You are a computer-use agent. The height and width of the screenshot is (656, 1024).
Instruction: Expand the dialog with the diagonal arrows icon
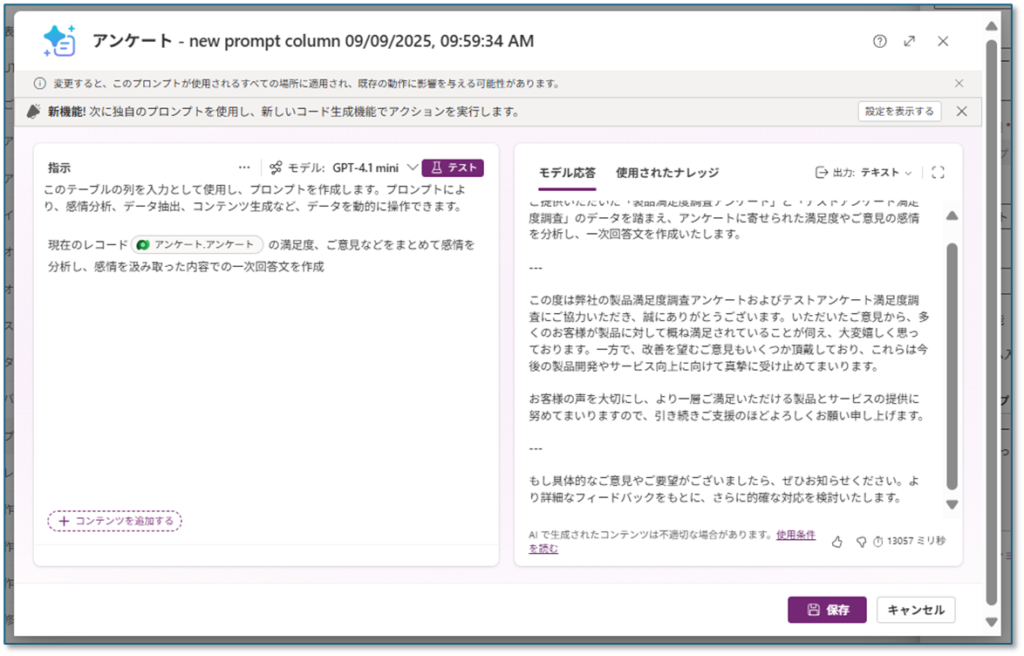coord(909,41)
